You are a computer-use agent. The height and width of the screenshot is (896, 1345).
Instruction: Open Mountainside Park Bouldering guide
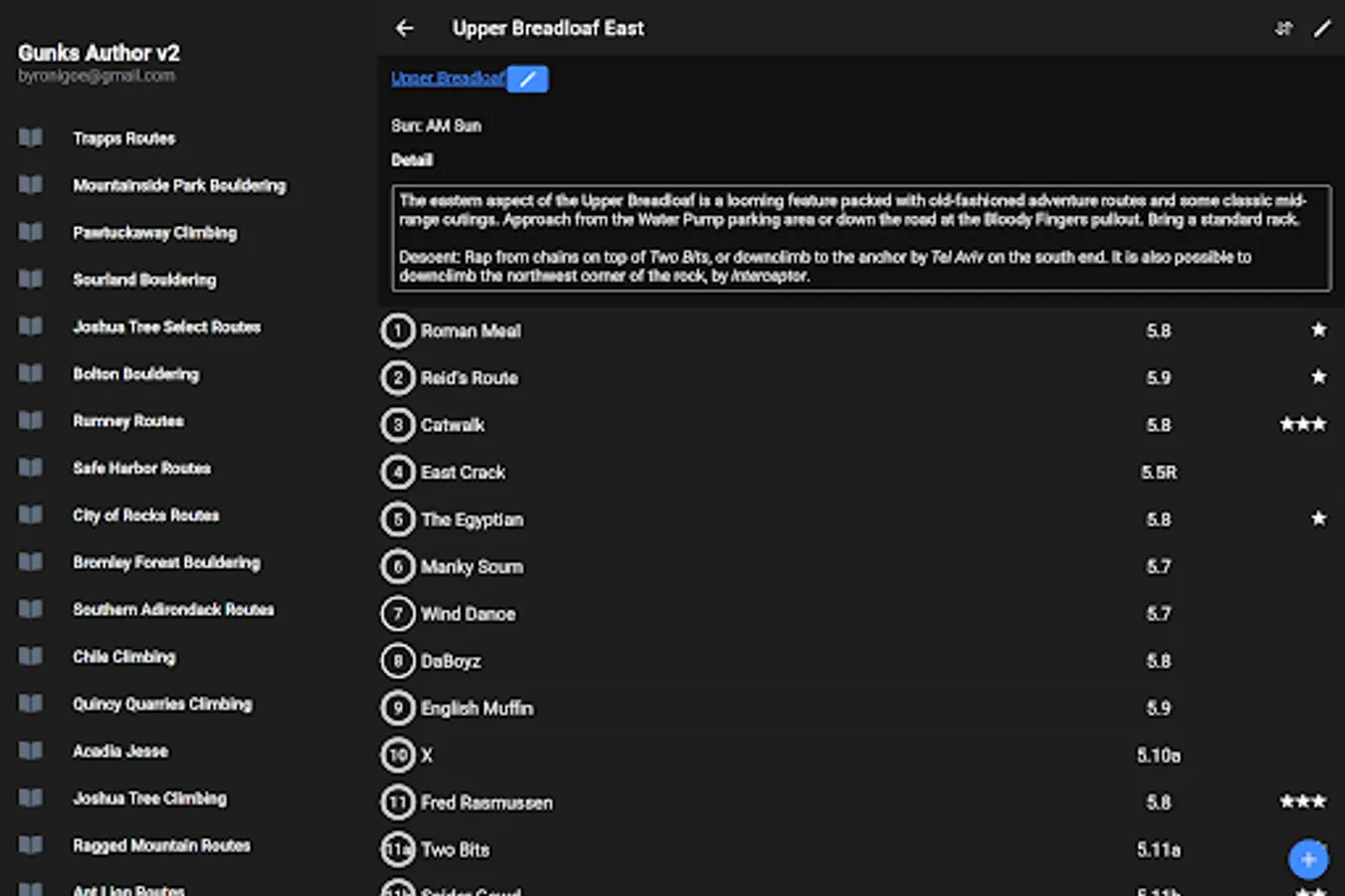(x=179, y=185)
